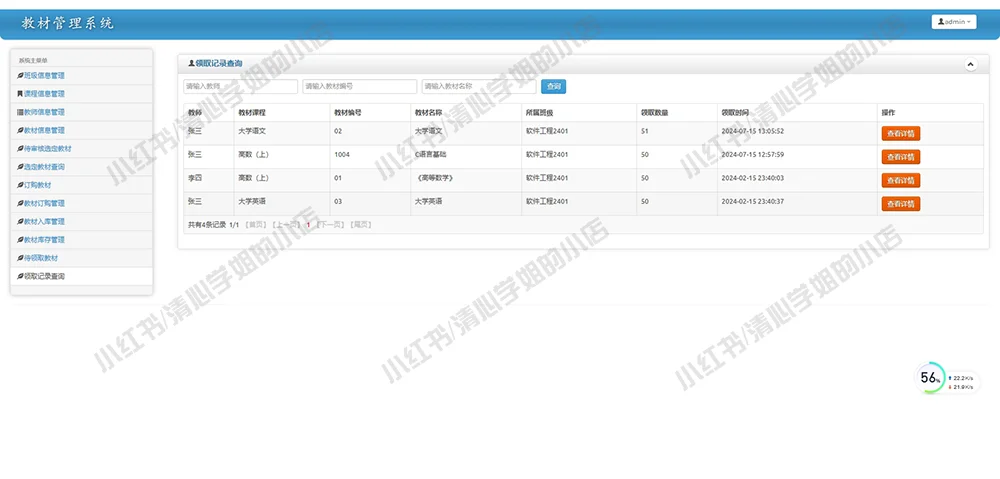Open 教材库存管理 from the sidebar menu
Screen dimensions: 1000x479
coord(82,240)
